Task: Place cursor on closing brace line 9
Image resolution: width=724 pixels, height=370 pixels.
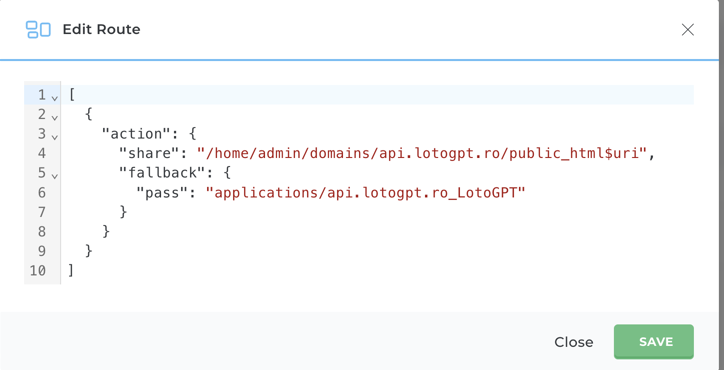Action: (89, 251)
